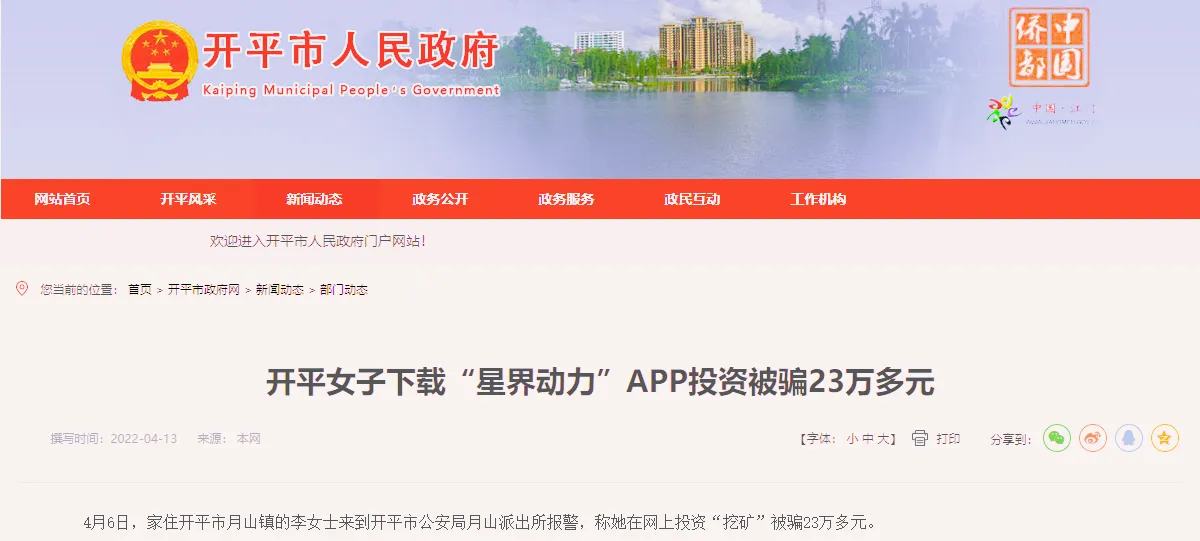1200x541 pixels.
Task: Click the 撰写时间 2022-04-13 date text
Action: tap(114, 439)
